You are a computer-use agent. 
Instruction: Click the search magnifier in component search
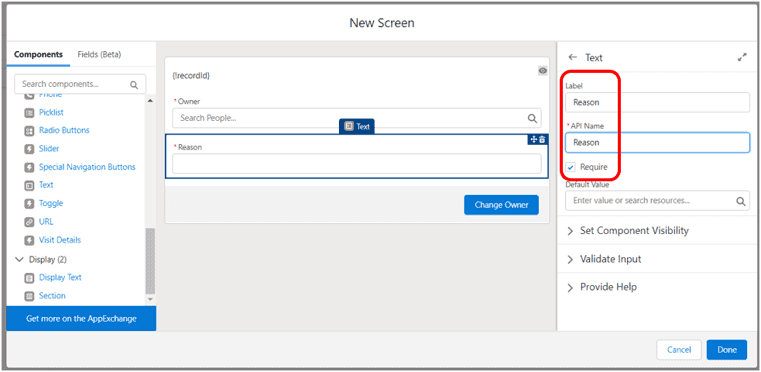coord(134,85)
